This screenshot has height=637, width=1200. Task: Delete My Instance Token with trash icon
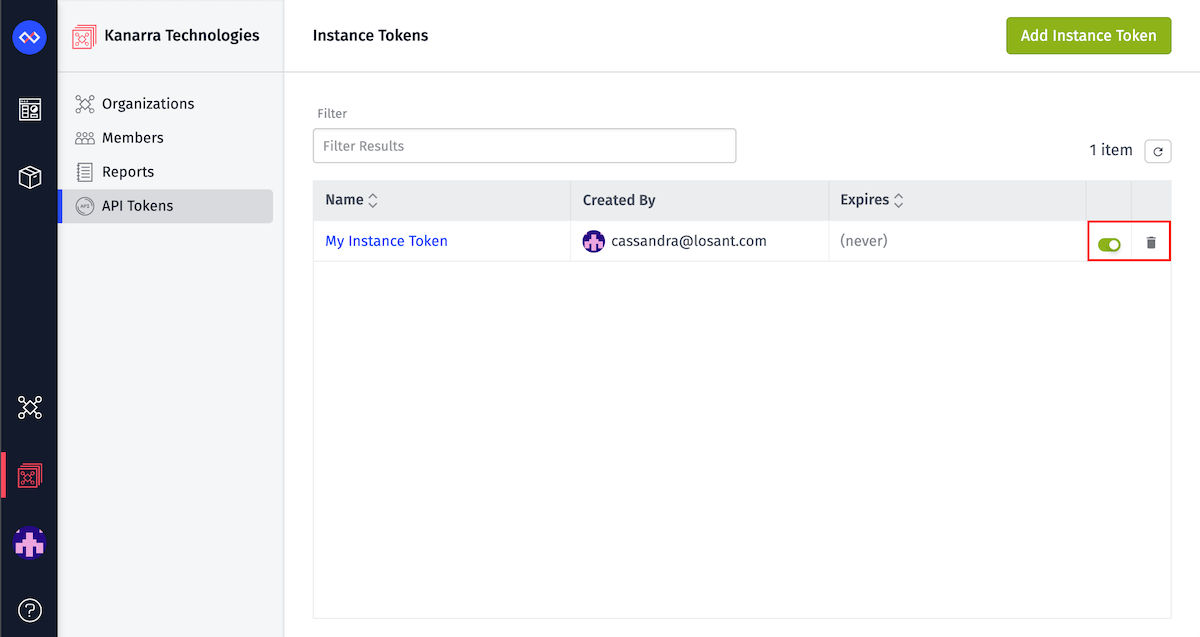tap(1151, 242)
